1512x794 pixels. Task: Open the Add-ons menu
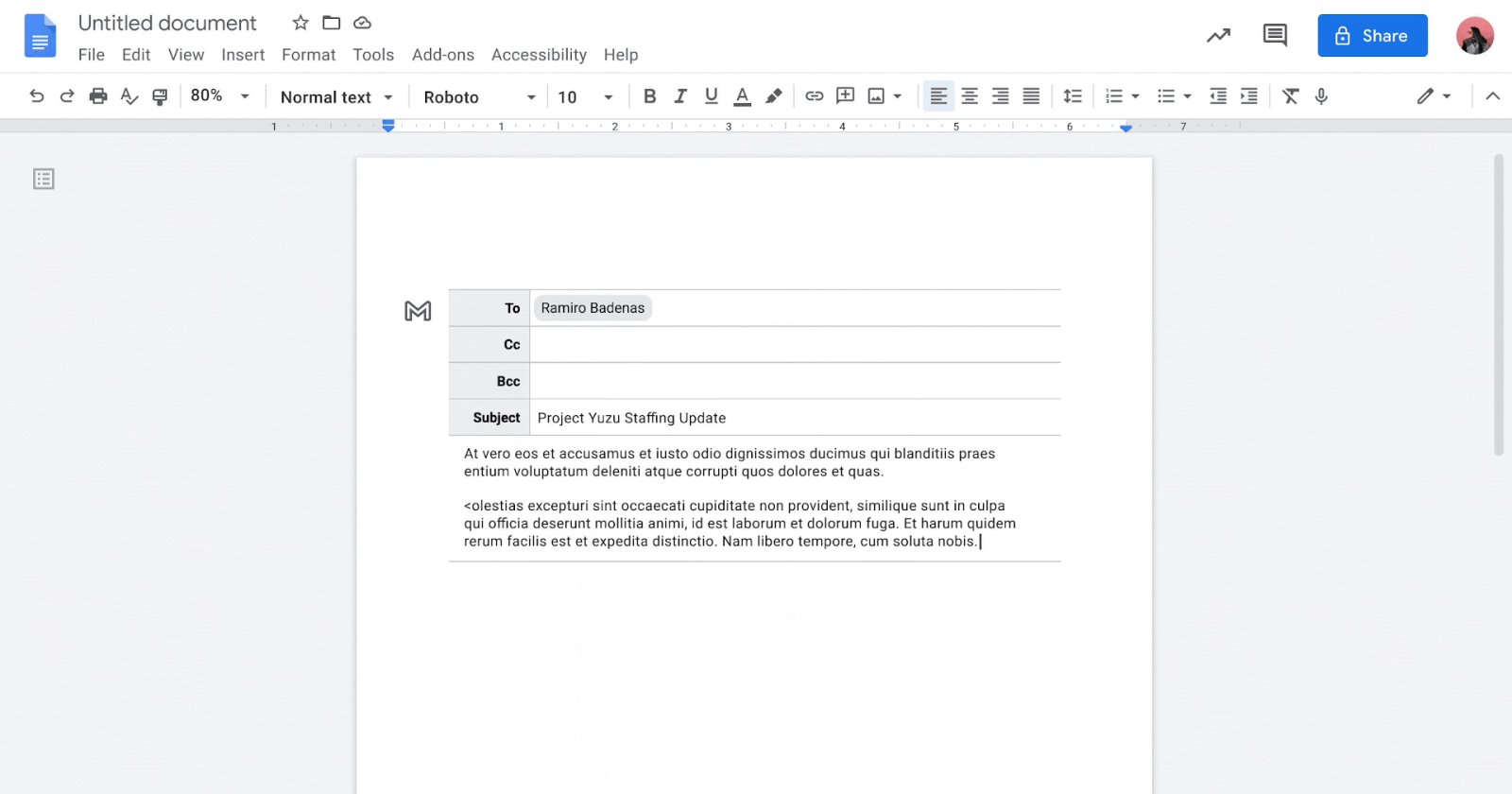pyautogui.click(x=442, y=55)
